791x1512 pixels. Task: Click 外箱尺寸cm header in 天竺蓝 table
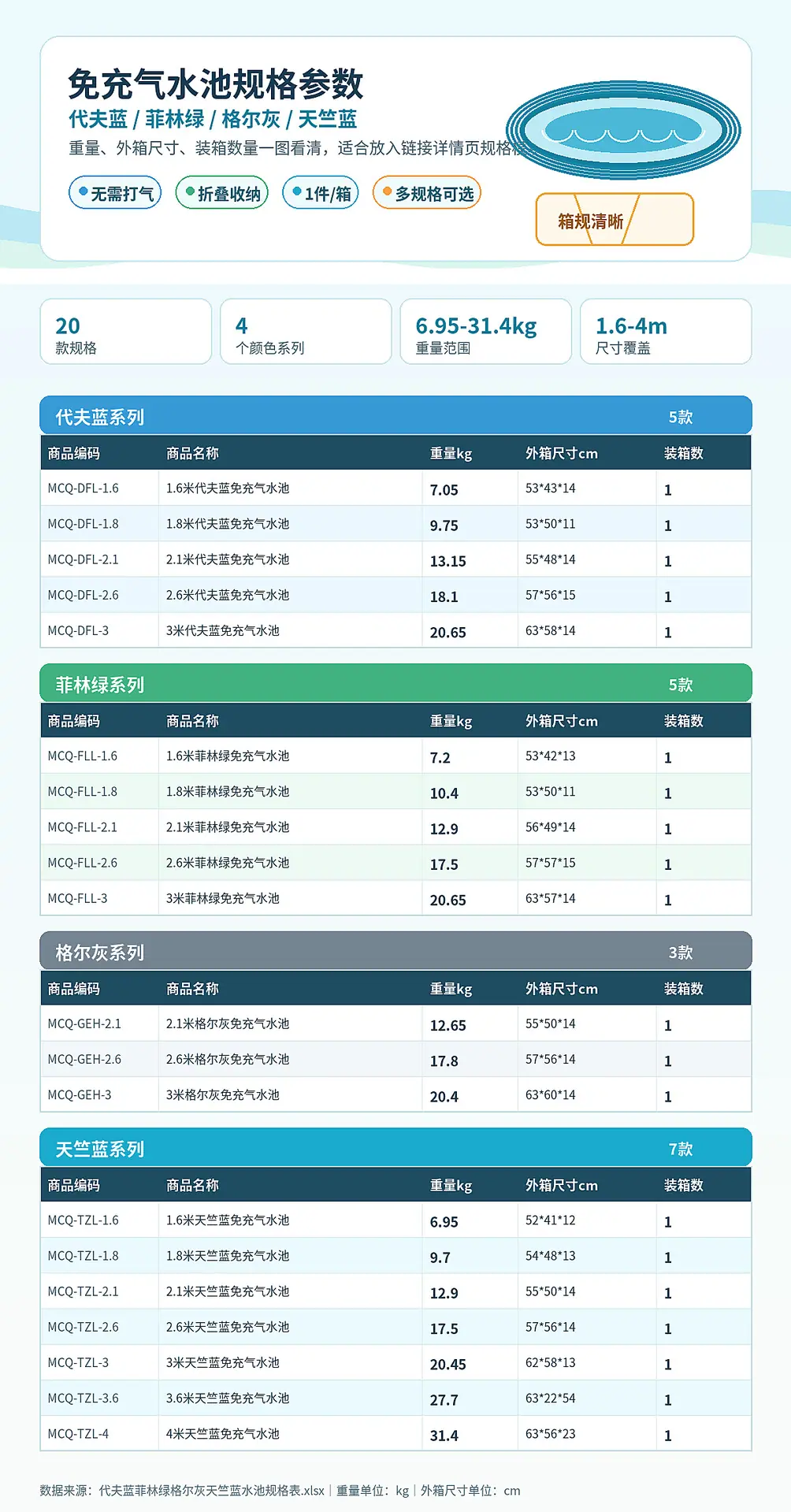click(562, 1185)
